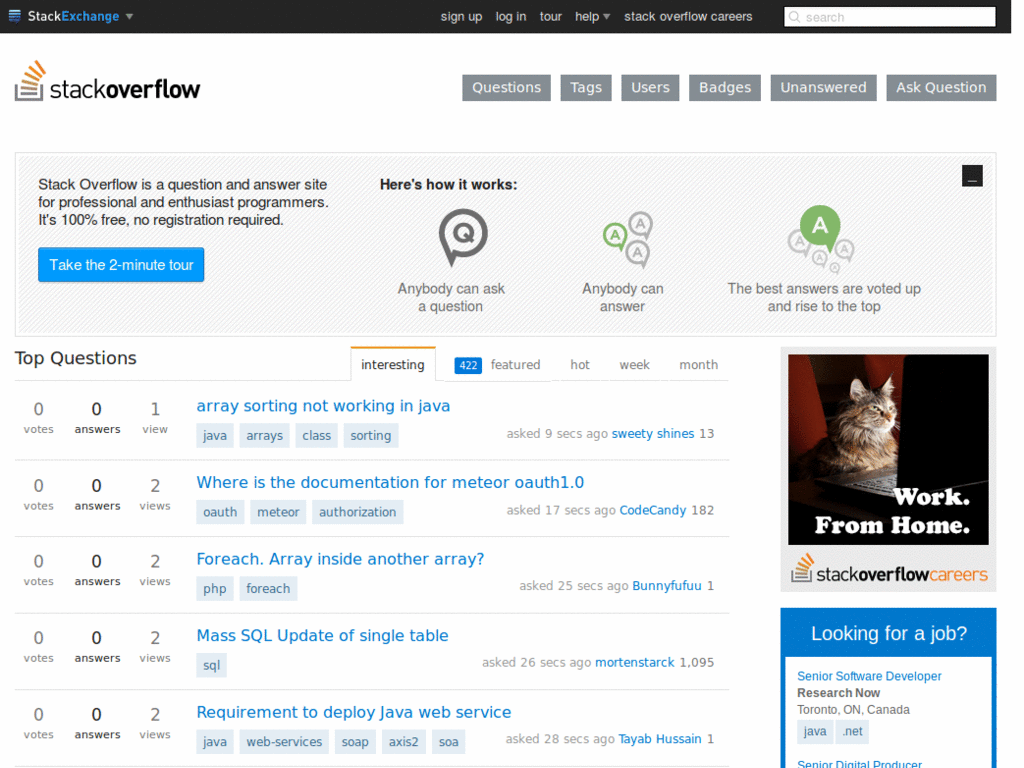Viewport: 1024px width, 768px height.
Task: Open user Bunnyfufuu profile
Action: click(x=667, y=586)
